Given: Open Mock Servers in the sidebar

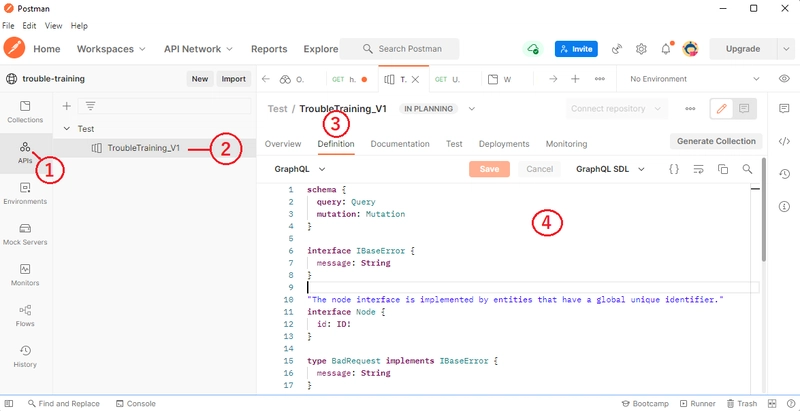Looking at the screenshot, I should coord(25,233).
